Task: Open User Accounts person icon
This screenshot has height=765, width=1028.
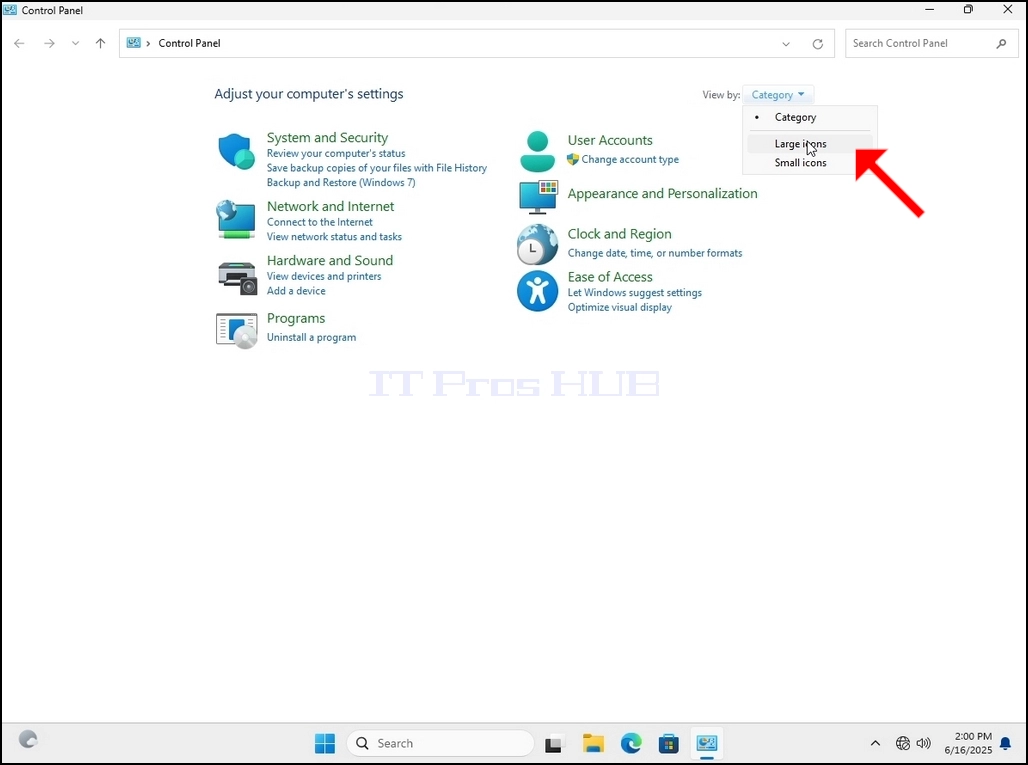Action: pos(538,151)
